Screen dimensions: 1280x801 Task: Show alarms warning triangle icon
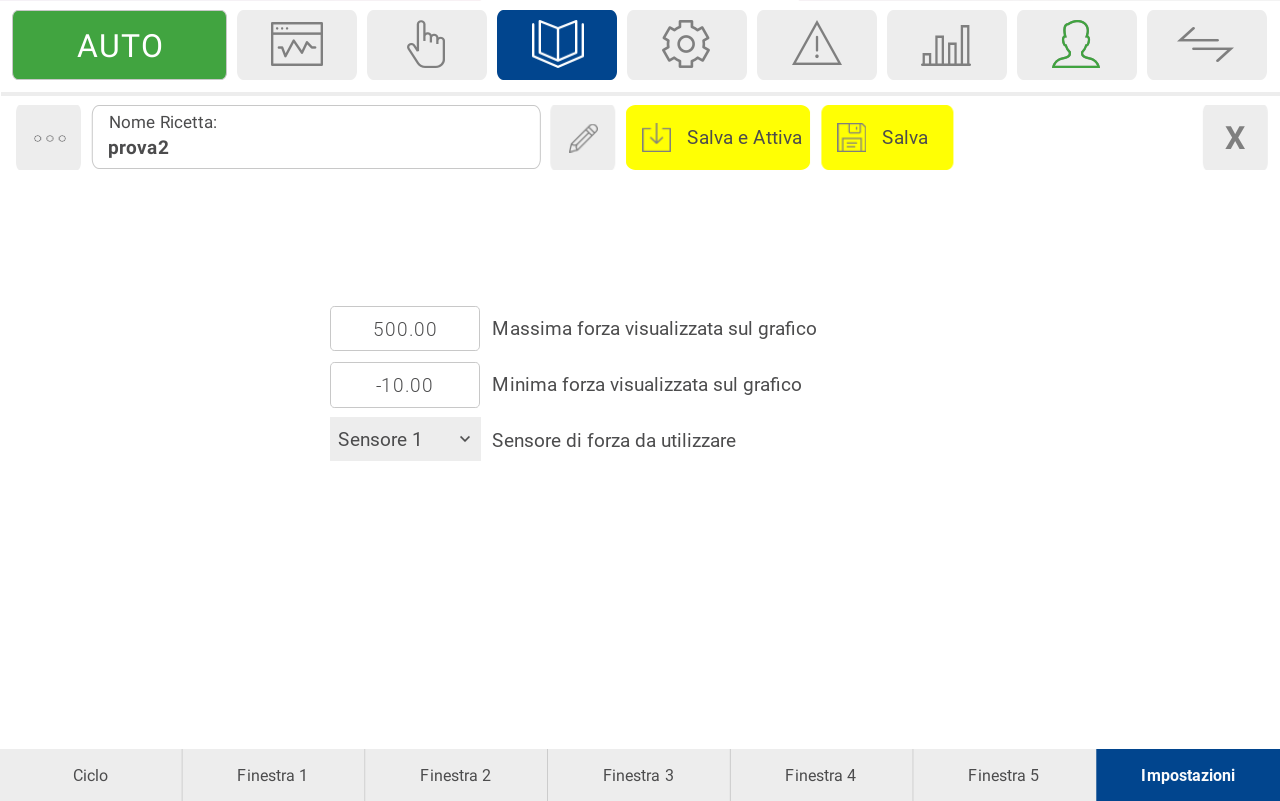(817, 45)
